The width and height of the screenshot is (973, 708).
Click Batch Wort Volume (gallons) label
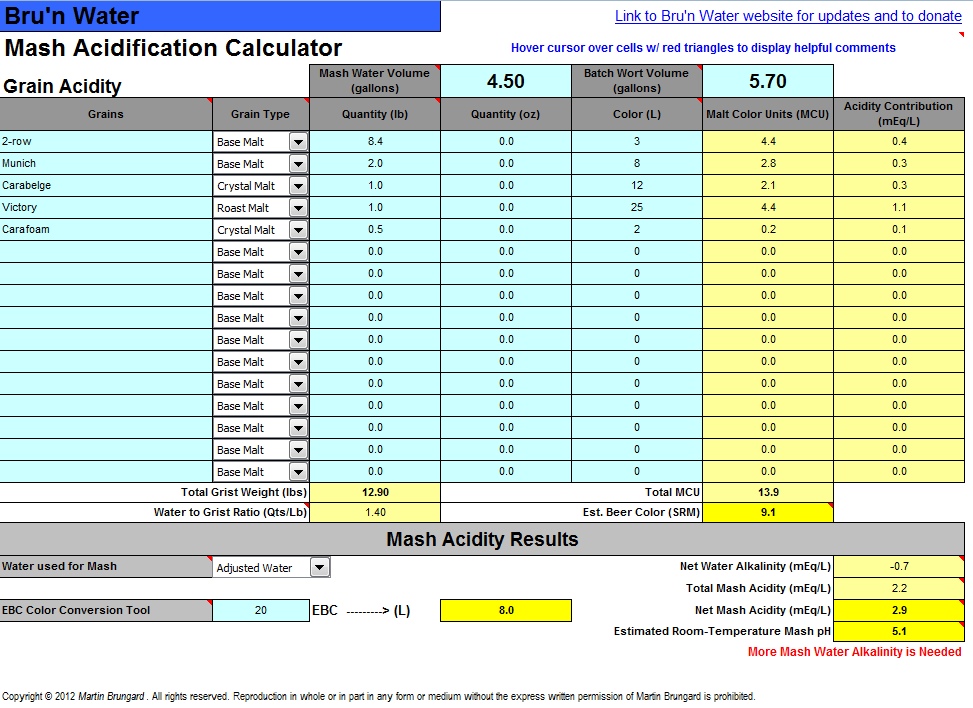coord(637,81)
